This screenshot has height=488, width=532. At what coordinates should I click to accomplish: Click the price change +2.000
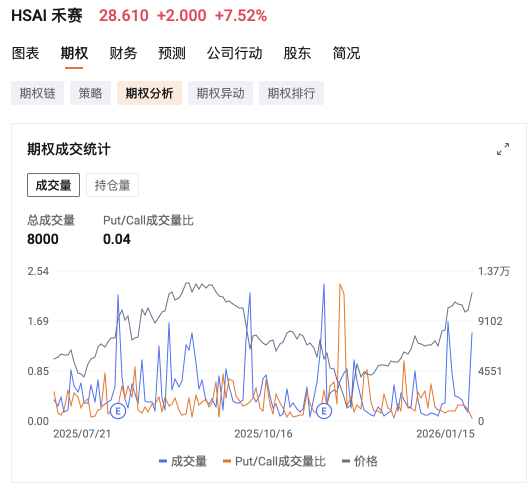(x=182, y=16)
